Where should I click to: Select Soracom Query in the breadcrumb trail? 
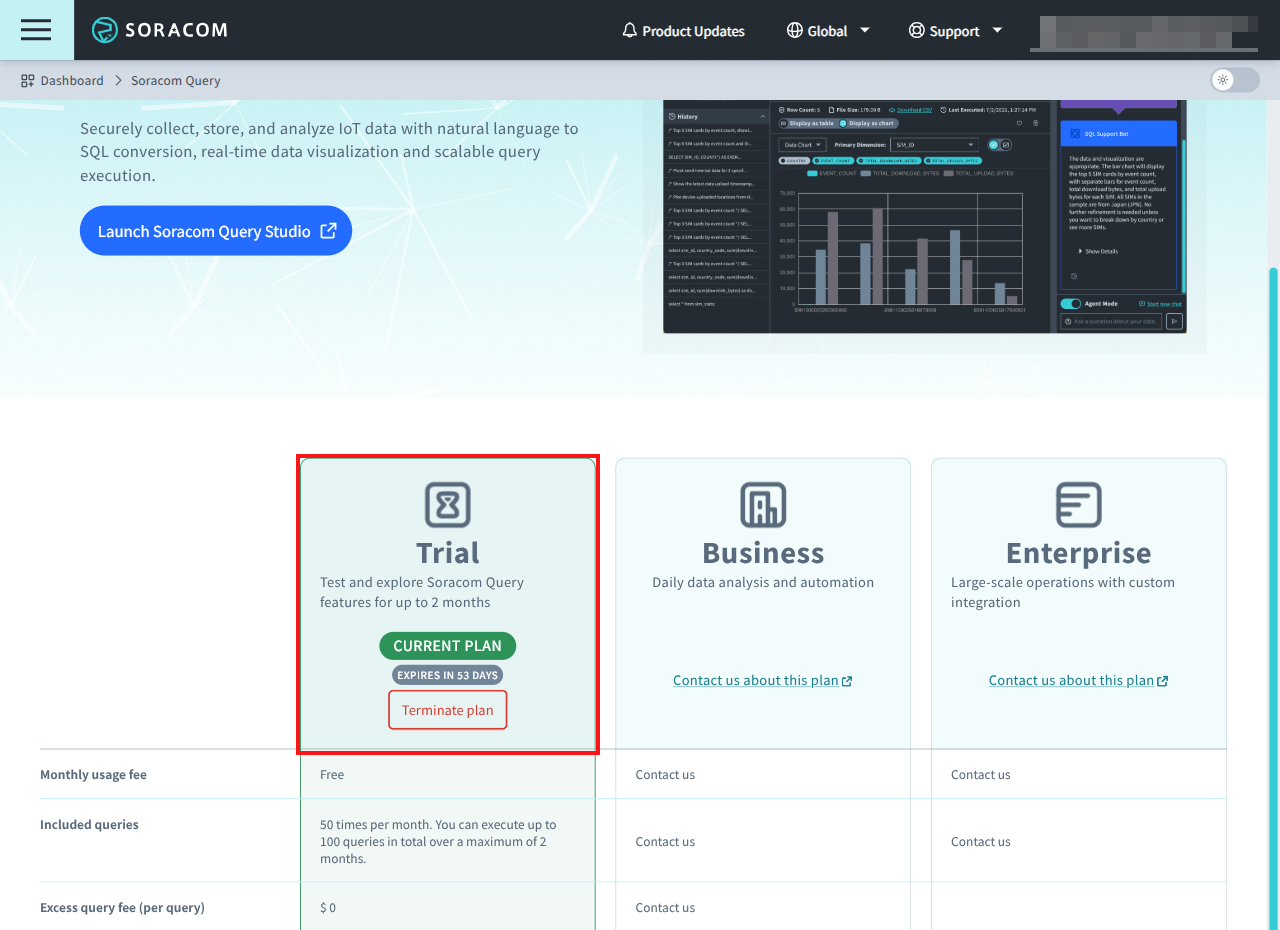point(175,80)
